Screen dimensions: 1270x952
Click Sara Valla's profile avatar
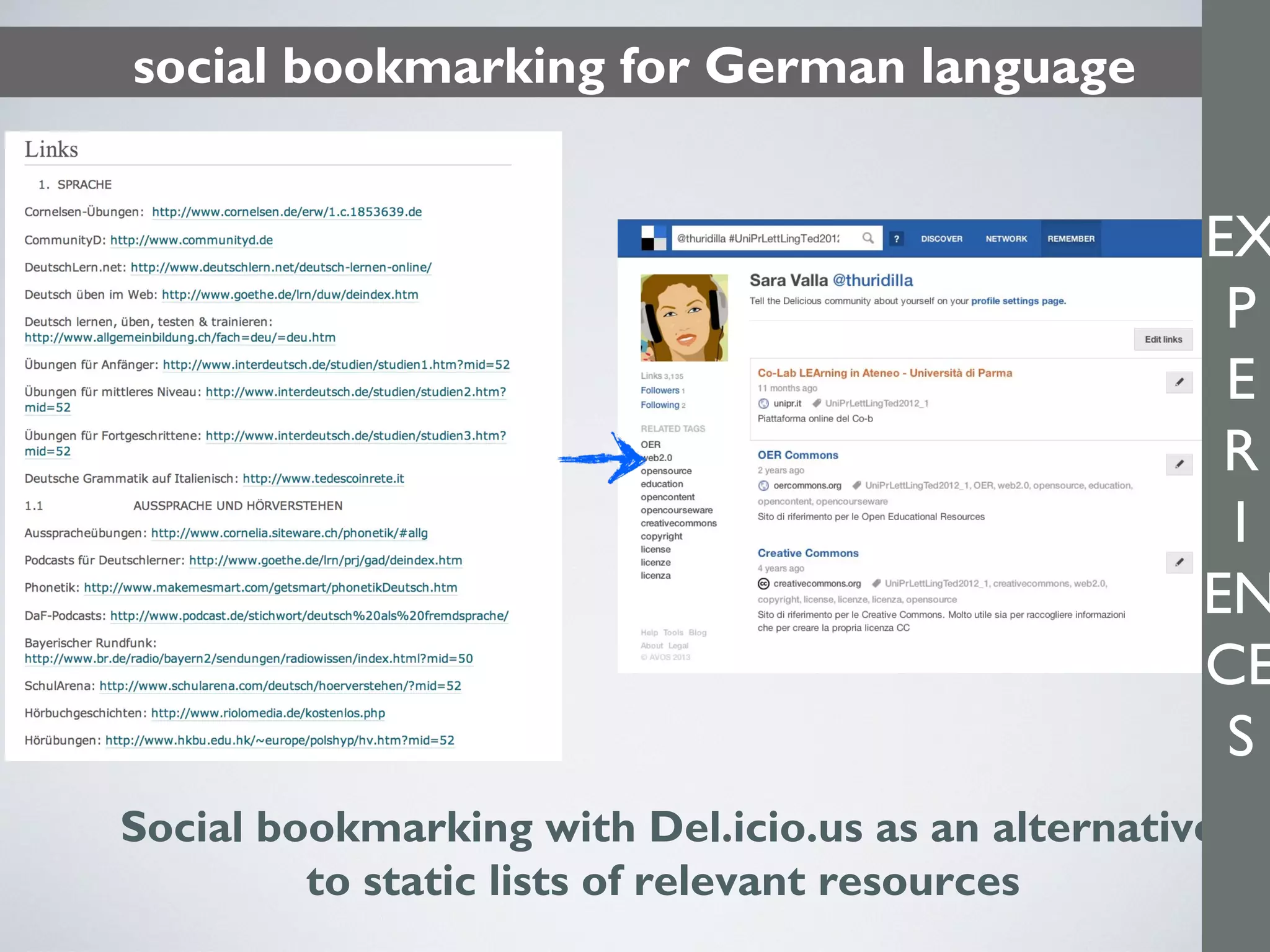coord(684,318)
